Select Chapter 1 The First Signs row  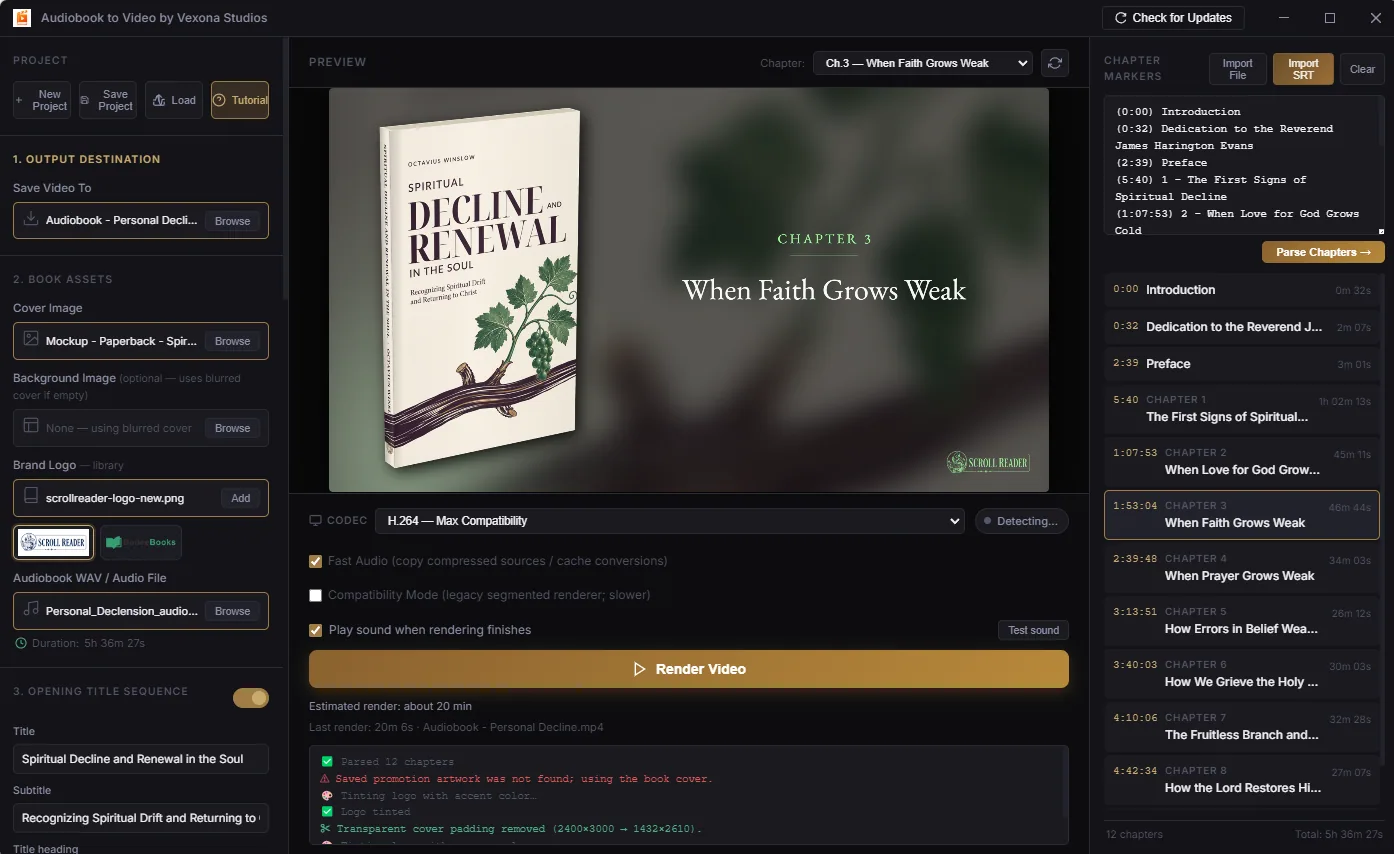(1241, 408)
